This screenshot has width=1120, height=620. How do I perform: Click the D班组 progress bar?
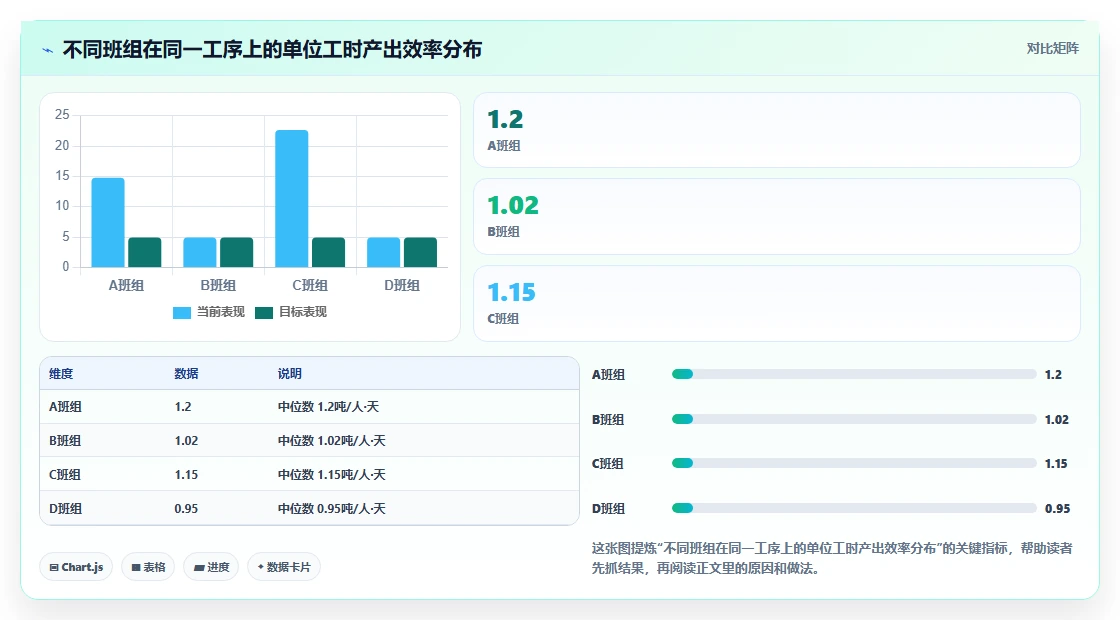click(854, 509)
